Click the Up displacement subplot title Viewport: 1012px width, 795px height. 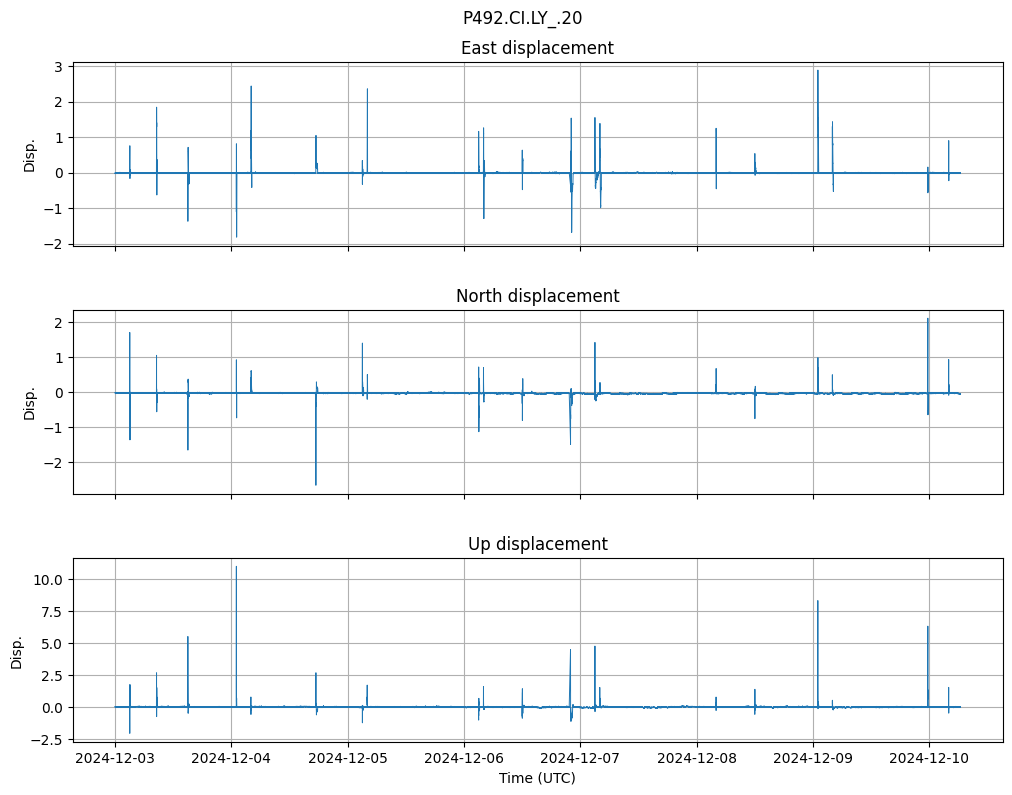(x=537, y=544)
